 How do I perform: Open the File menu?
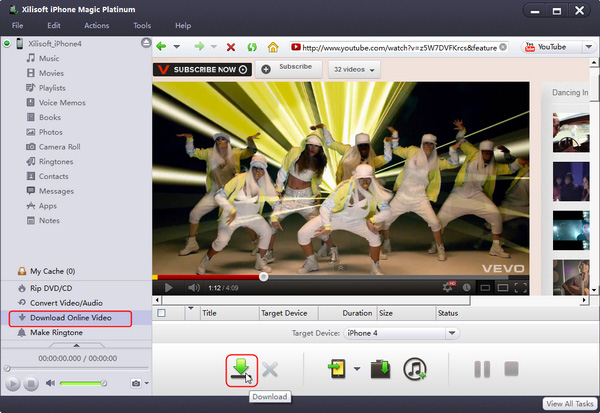click(18, 26)
